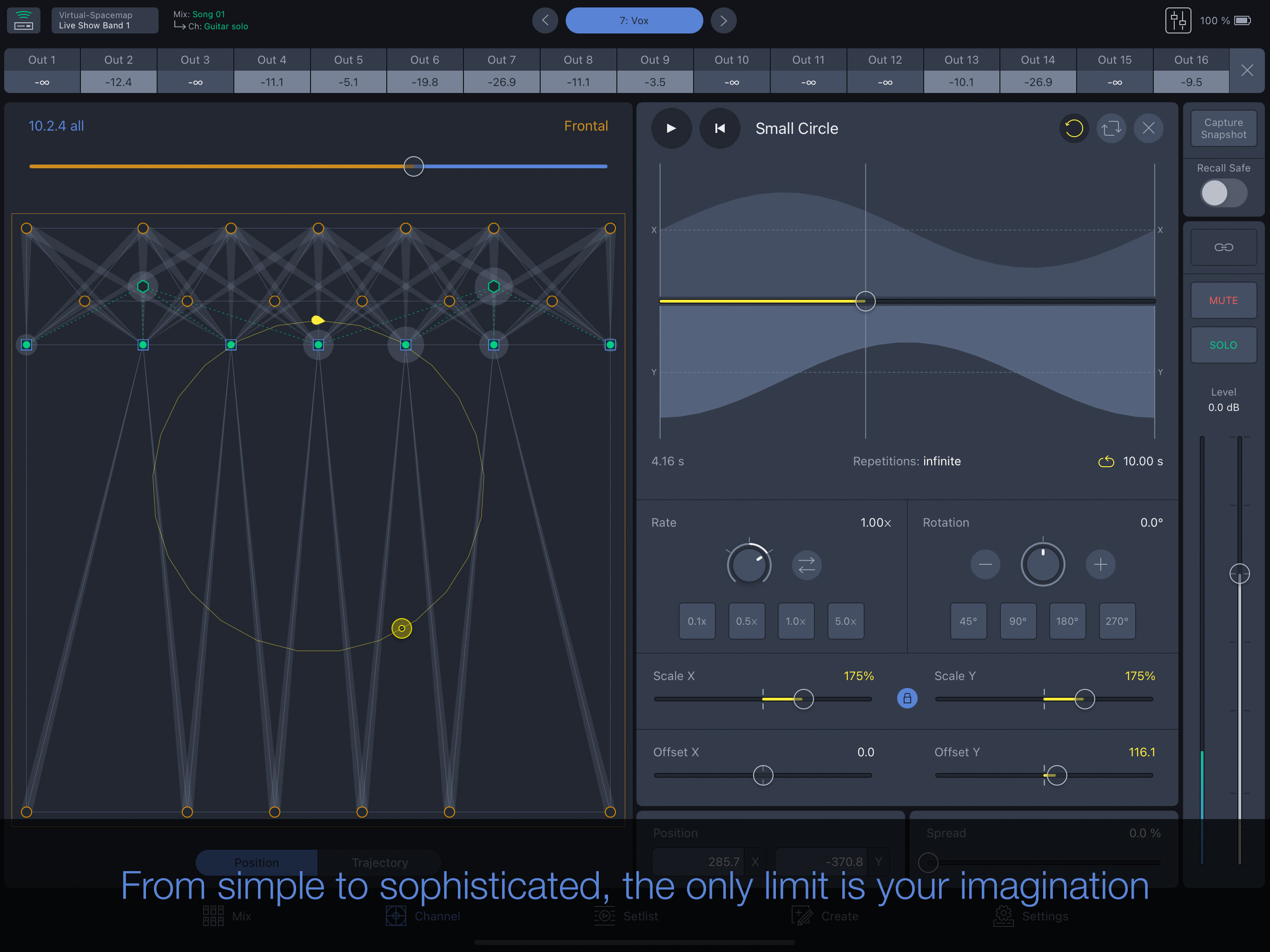The width and height of the screenshot is (1270, 952).
Task: Switch to the Position tab
Action: (x=257, y=862)
